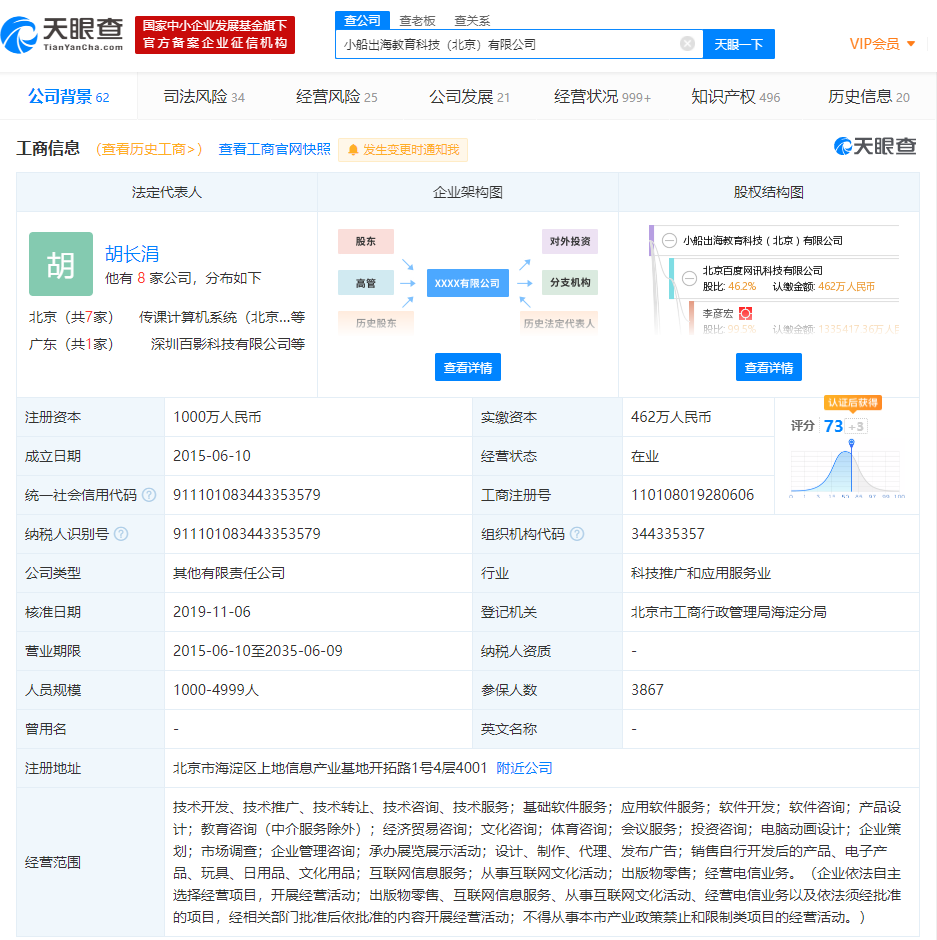Click the 企业架构图 column header
This screenshot has width=937, height=940.
click(x=468, y=192)
